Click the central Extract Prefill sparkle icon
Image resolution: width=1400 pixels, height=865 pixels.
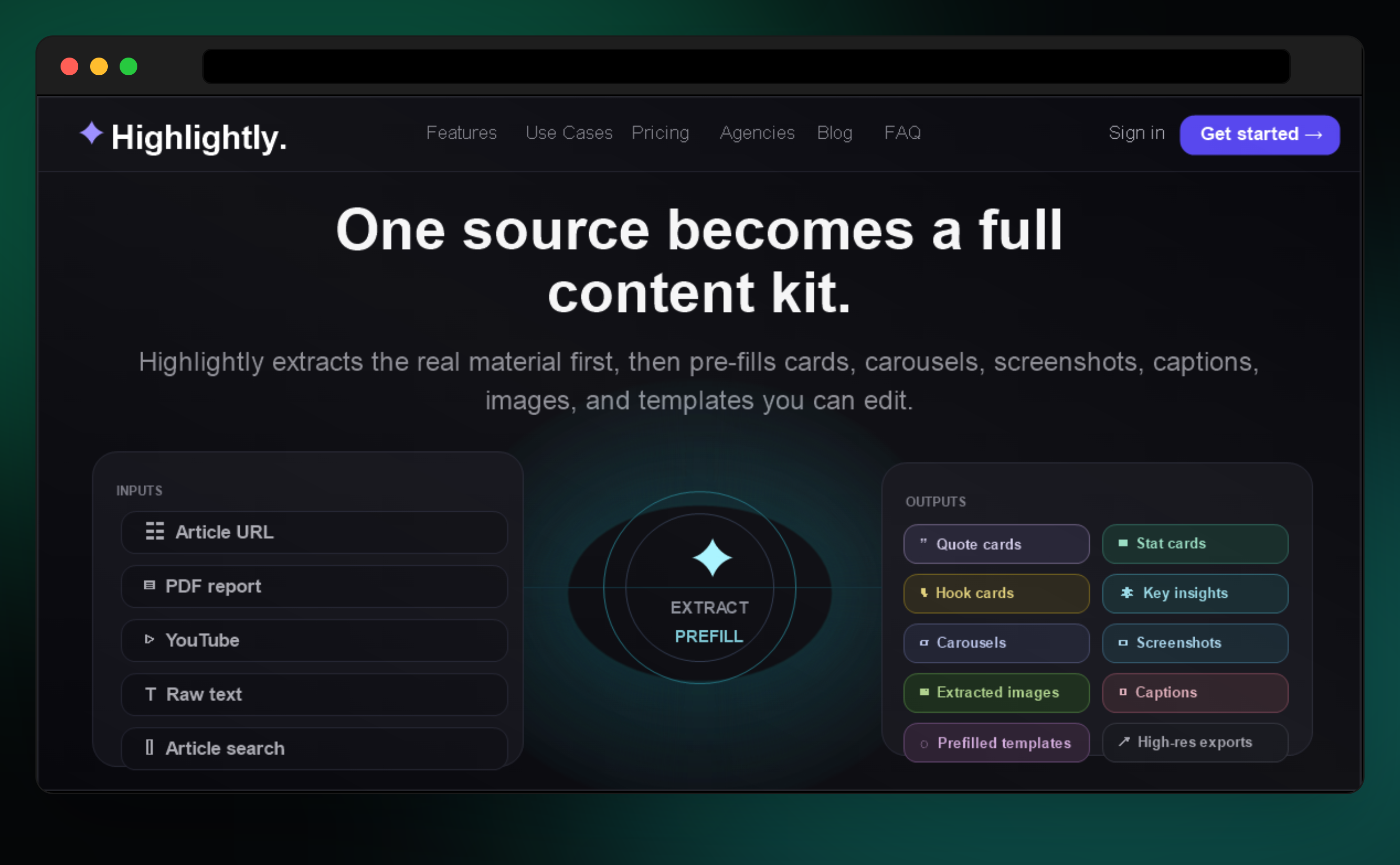click(712, 557)
